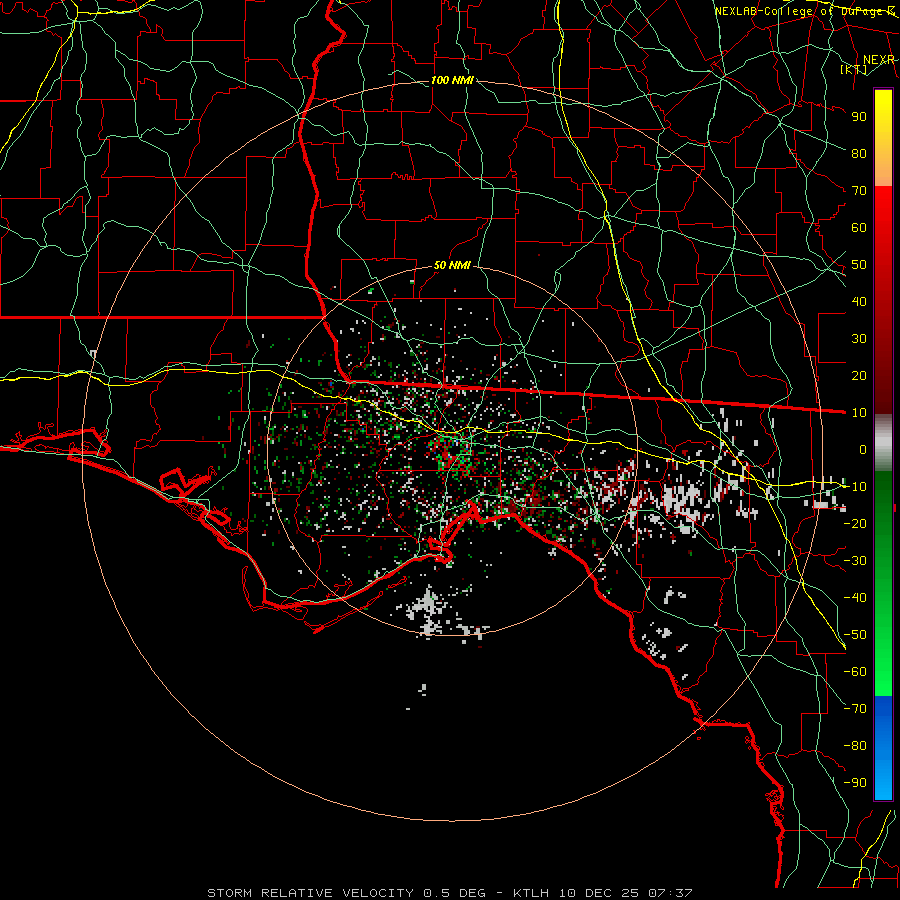The width and height of the screenshot is (900, 900).
Task: Click the "100 NMI" range ring label
Action: [x=452, y=80]
